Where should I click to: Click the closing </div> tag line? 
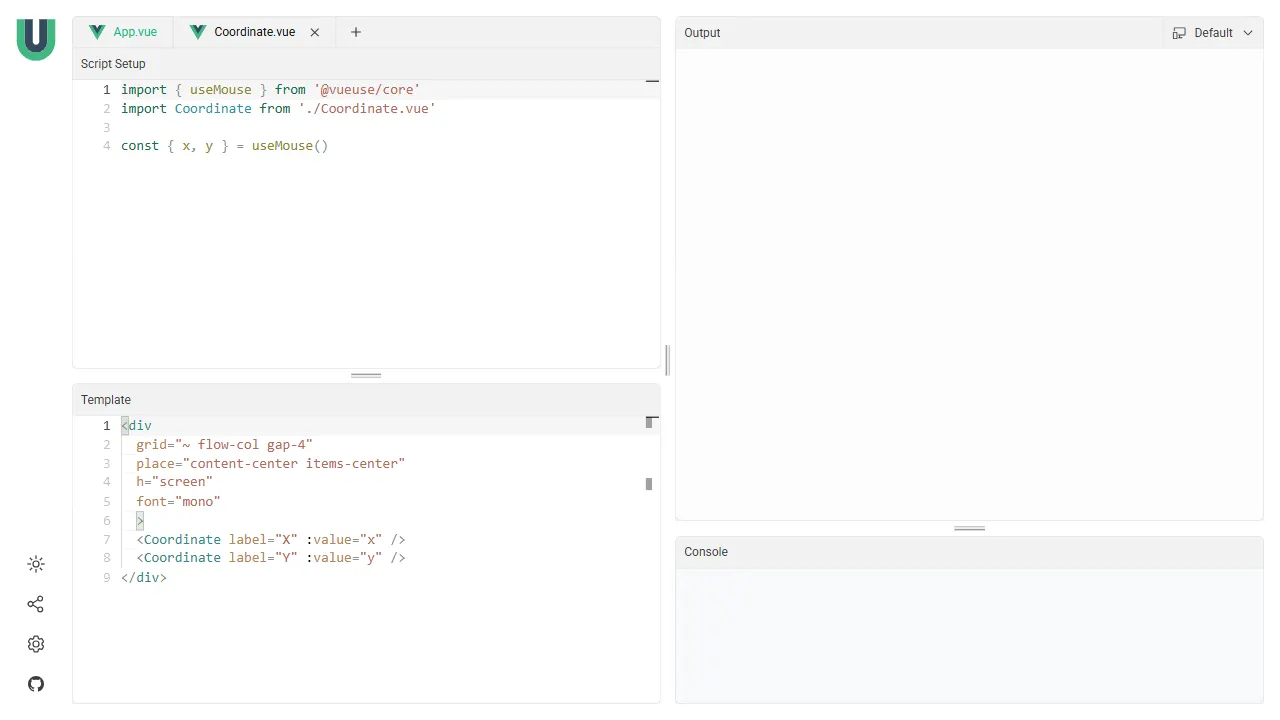[144, 577]
